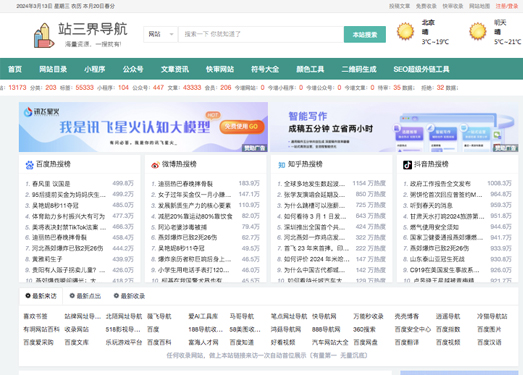Focus the 搜索一下 search input field

click(x=261, y=34)
